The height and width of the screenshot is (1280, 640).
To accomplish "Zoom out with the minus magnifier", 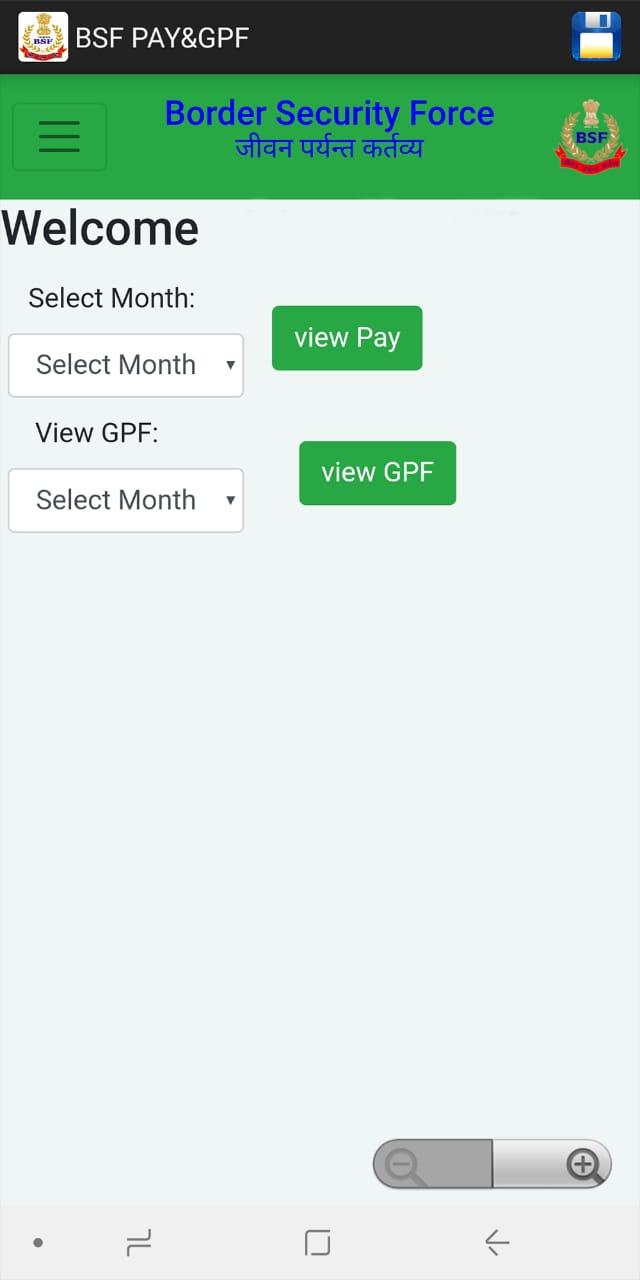I will [x=432, y=1165].
